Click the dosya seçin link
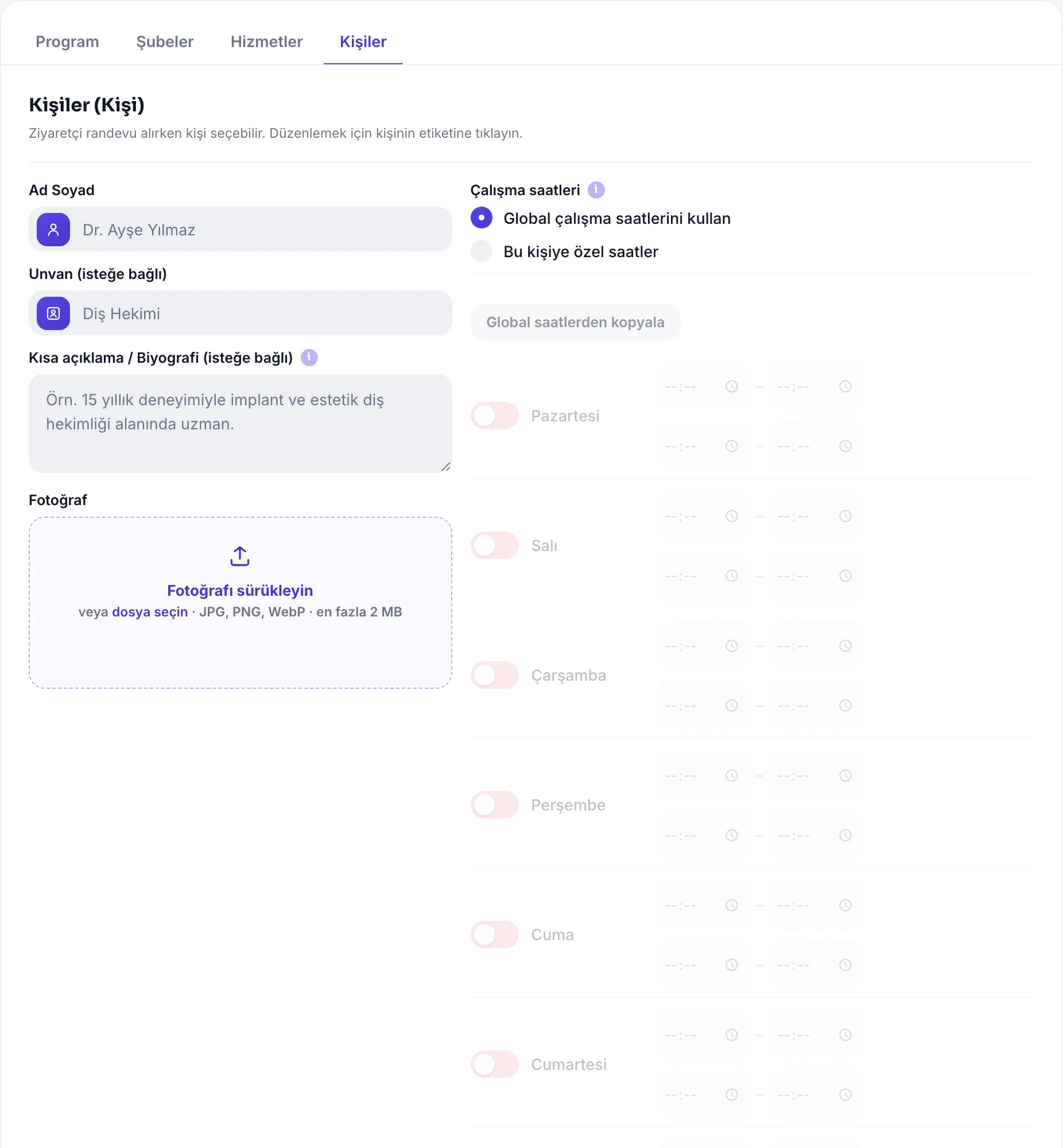The width and height of the screenshot is (1063, 1148). click(x=150, y=612)
